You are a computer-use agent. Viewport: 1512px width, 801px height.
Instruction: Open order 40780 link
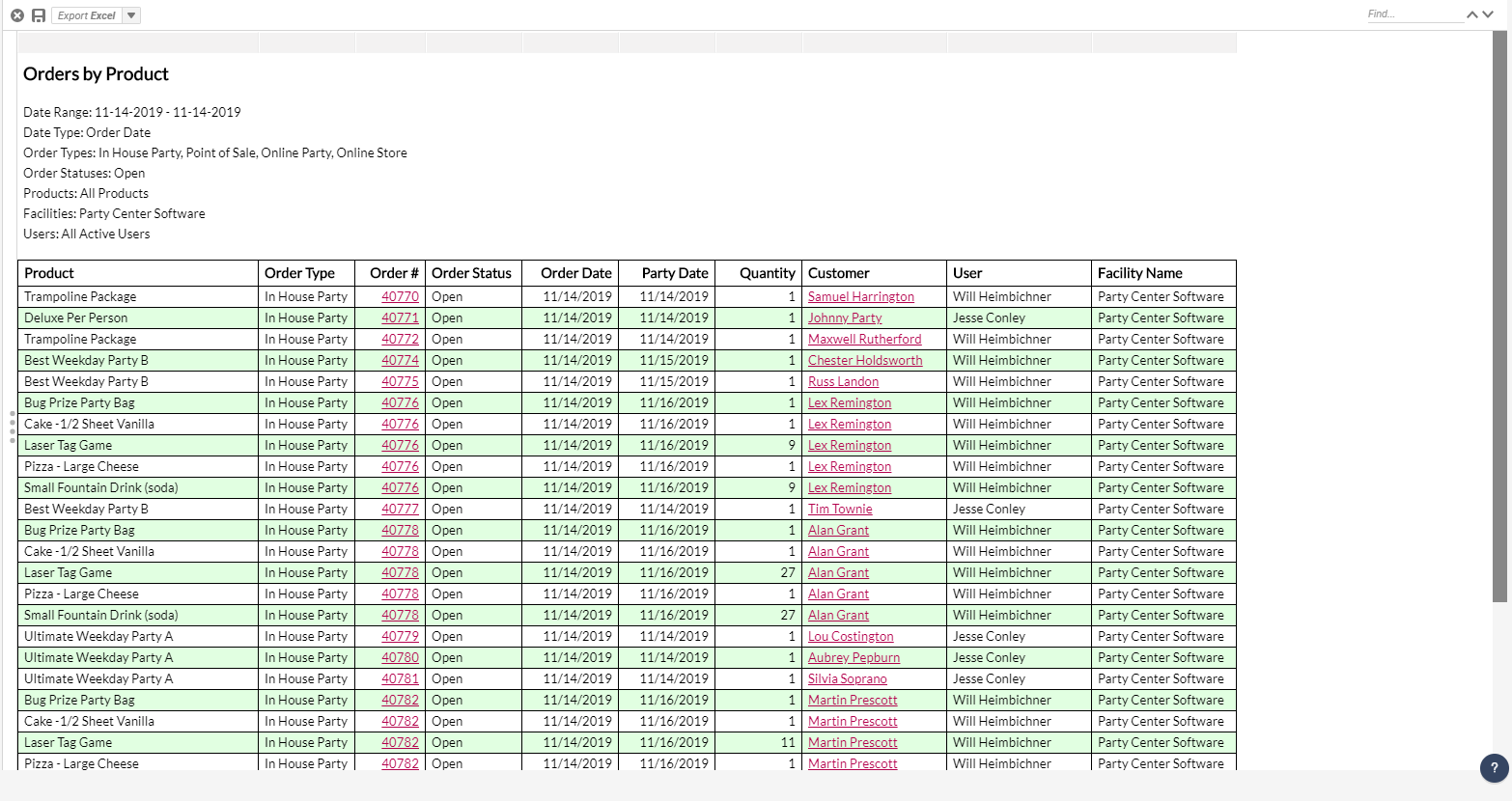(x=400, y=657)
